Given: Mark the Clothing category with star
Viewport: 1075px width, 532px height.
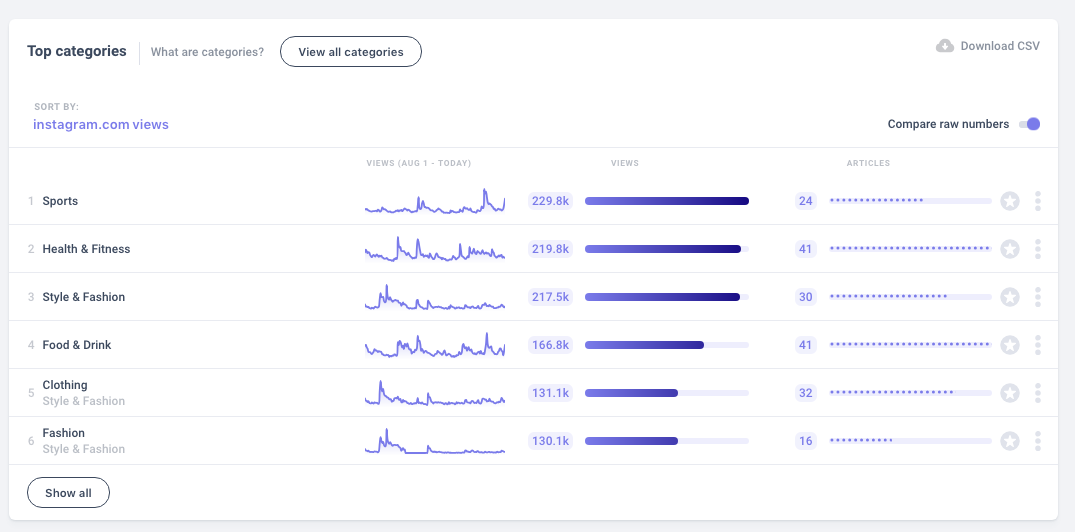Looking at the screenshot, I should click(x=1010, y=393).
